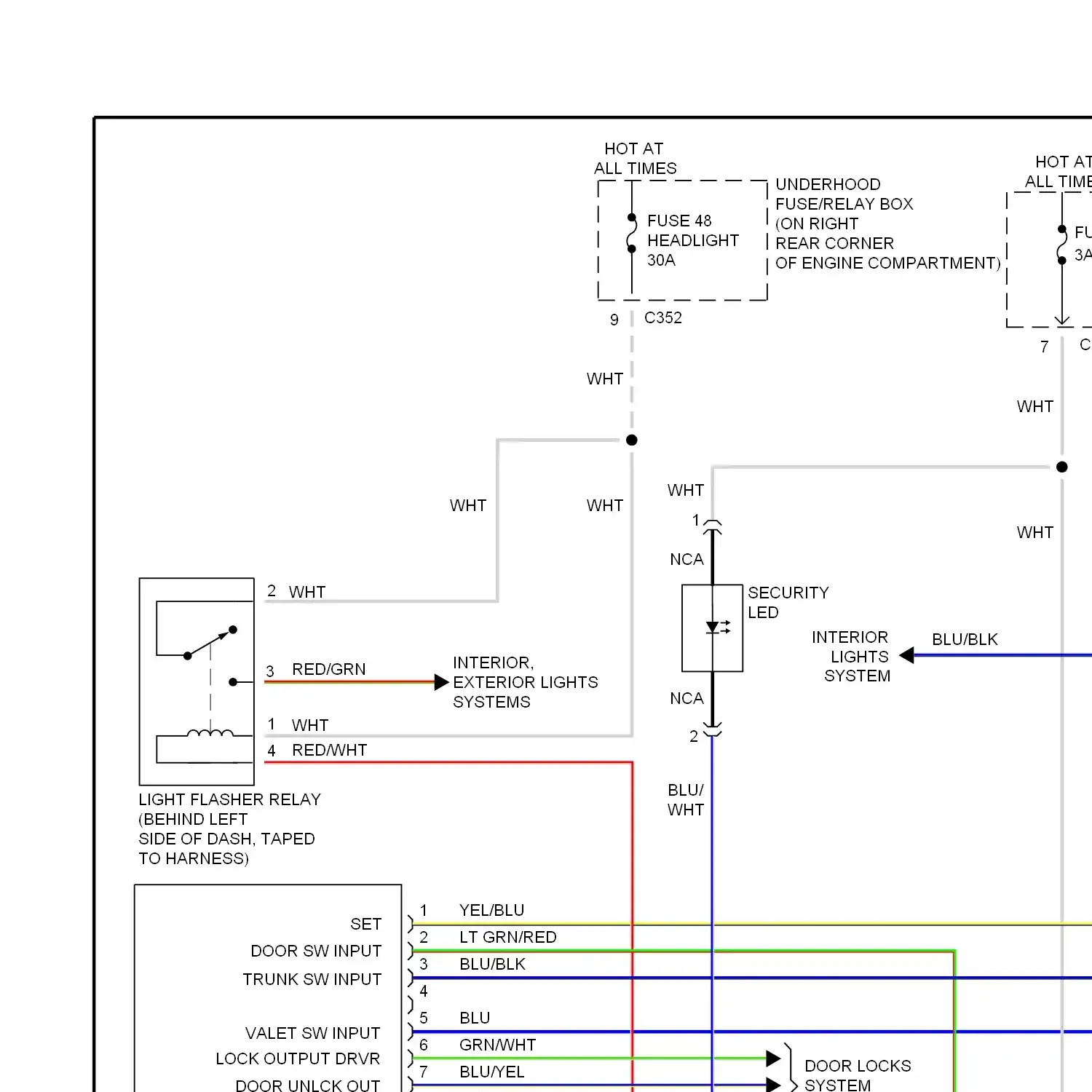Click WHT label at relay pin 2

pyautogui.click(x=307, y=592)
